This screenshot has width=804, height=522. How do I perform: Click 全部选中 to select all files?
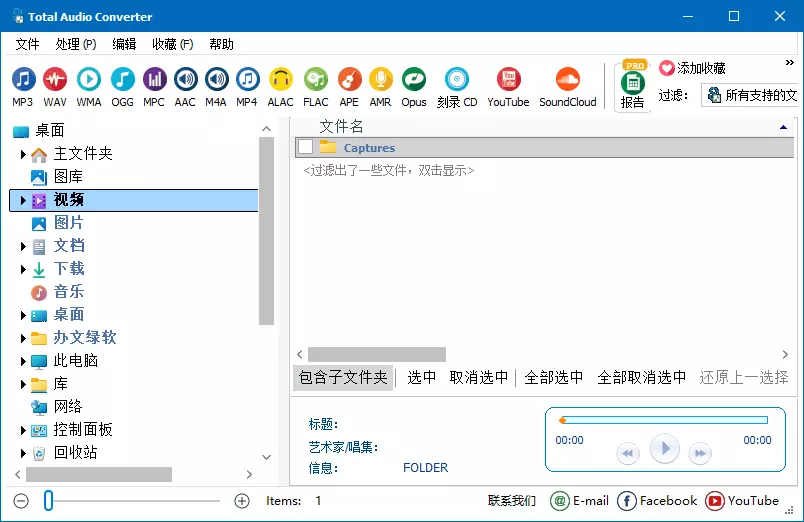554,378
